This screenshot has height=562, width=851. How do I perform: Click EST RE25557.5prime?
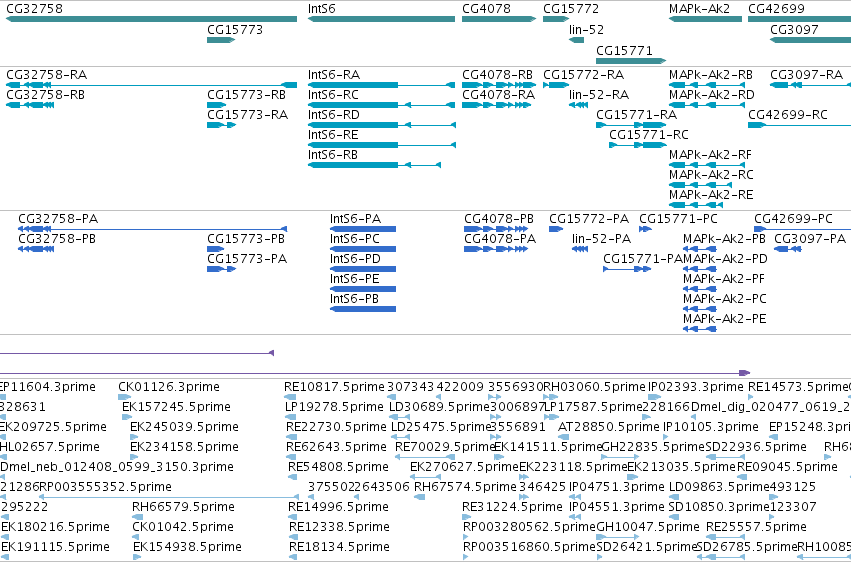point(756,527)
